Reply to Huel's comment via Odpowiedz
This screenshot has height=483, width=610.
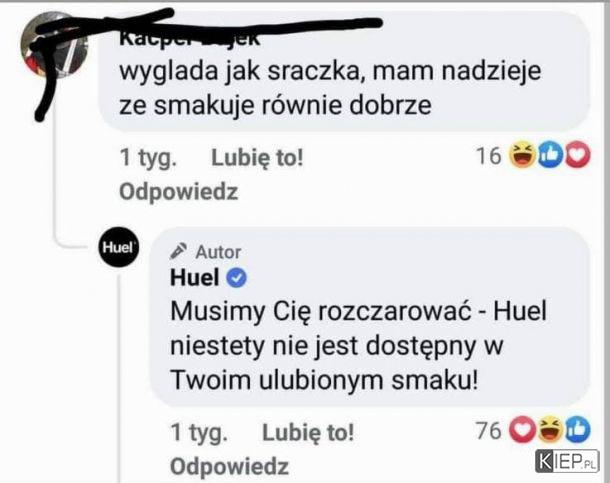point(230,466)
